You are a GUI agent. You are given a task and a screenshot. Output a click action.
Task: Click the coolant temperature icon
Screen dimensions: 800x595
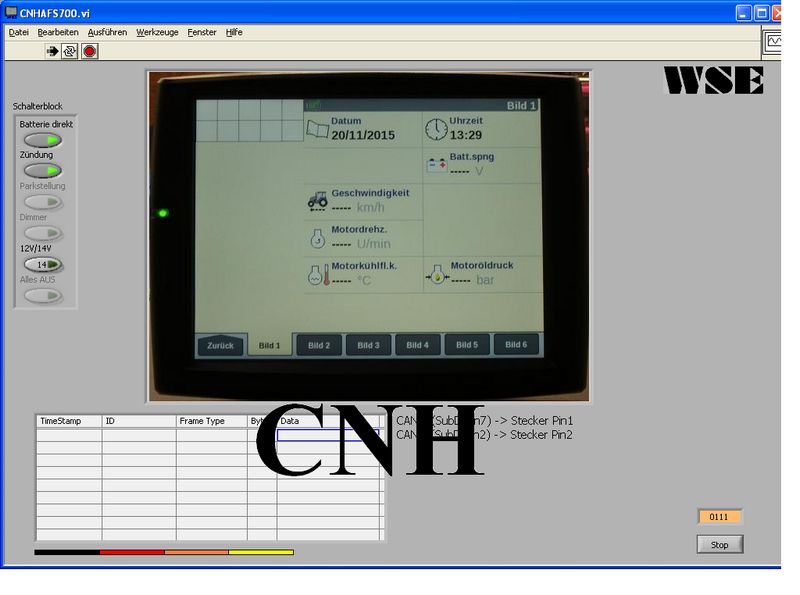pyautogui.click(x=319, y=275)
